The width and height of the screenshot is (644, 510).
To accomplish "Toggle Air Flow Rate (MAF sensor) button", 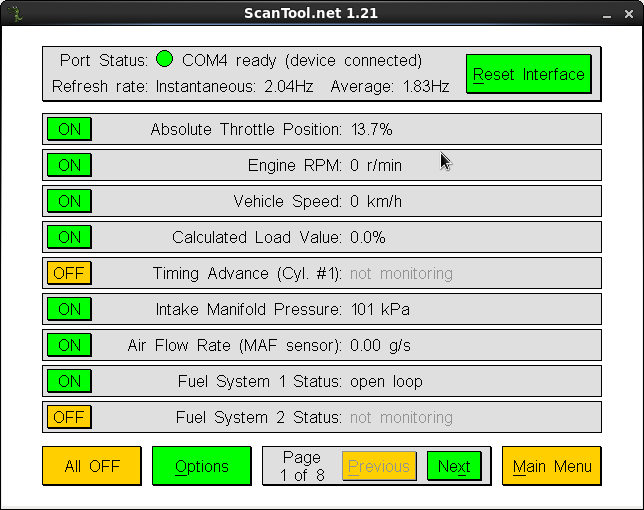I will pyautogui.click(x=69, y=345).
